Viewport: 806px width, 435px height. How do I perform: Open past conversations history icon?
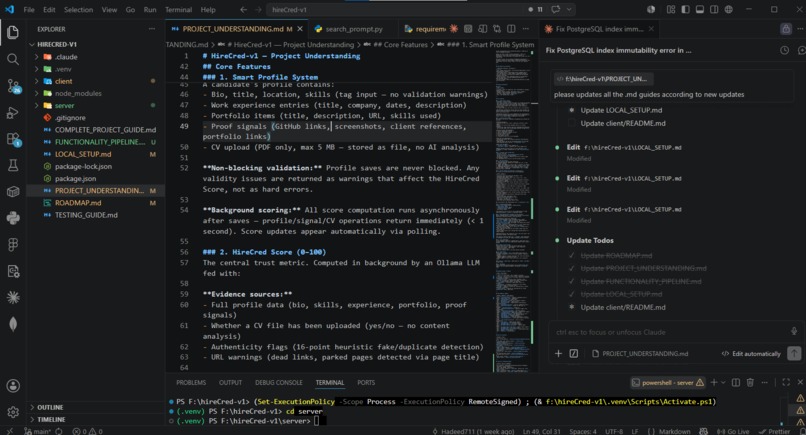pos(784,50)
